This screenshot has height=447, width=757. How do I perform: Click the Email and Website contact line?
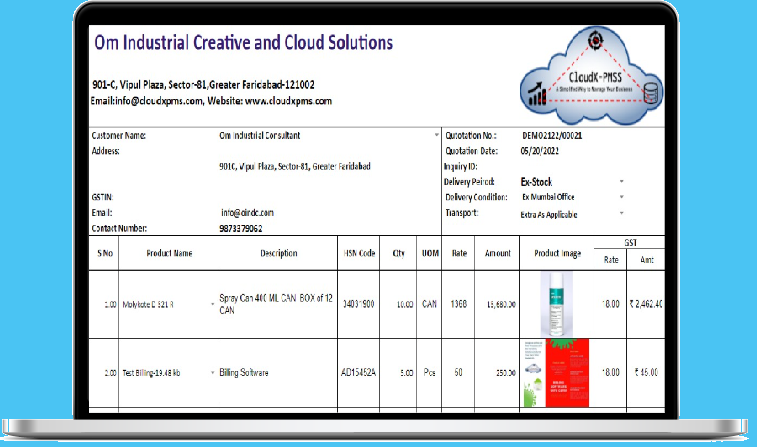(211, 101)
